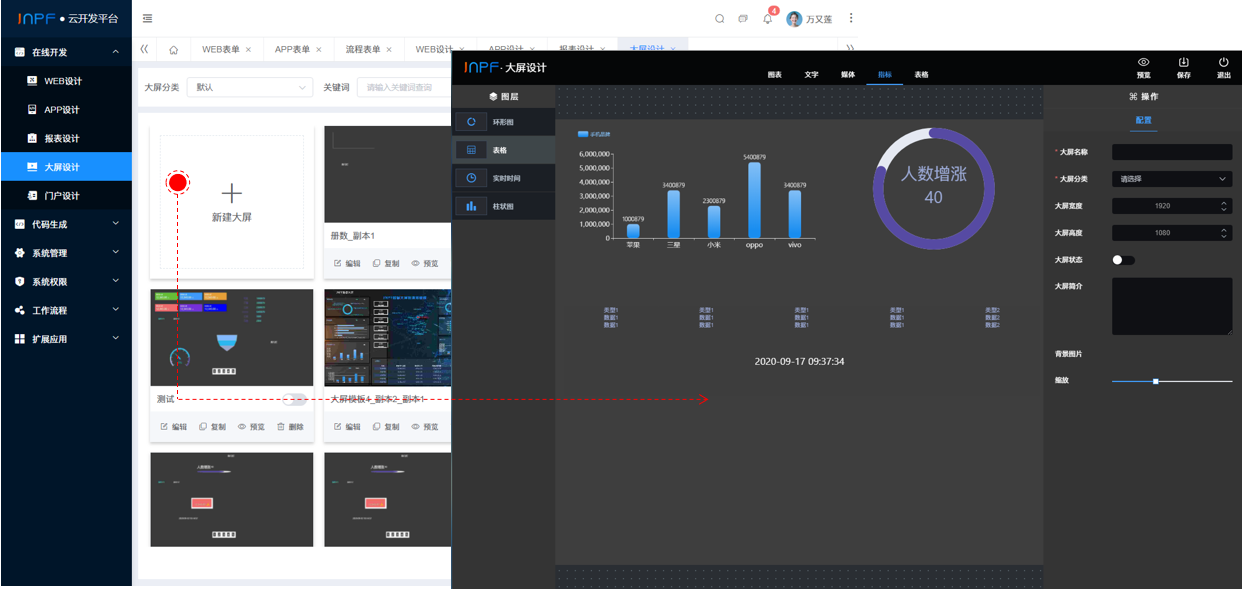Image resolution: width=1242 pixels, height=589 pixels.
Task: Select the 配置 tab in operation panel
Action: (x=1144, y=120)
